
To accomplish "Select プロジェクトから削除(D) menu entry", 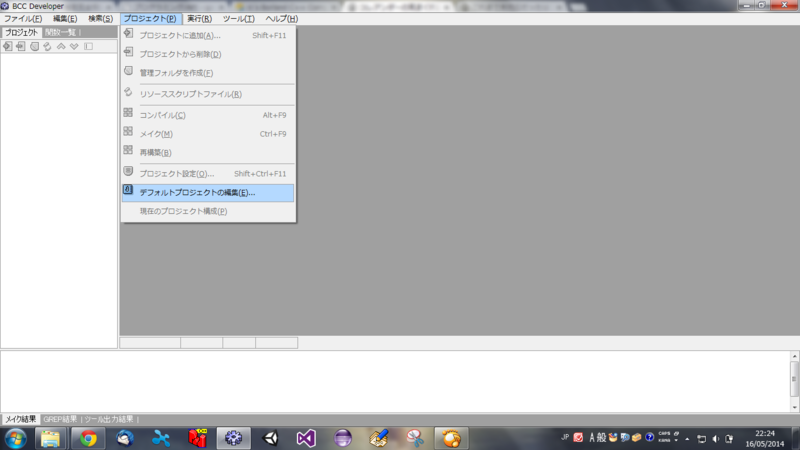I will point(208,54).
